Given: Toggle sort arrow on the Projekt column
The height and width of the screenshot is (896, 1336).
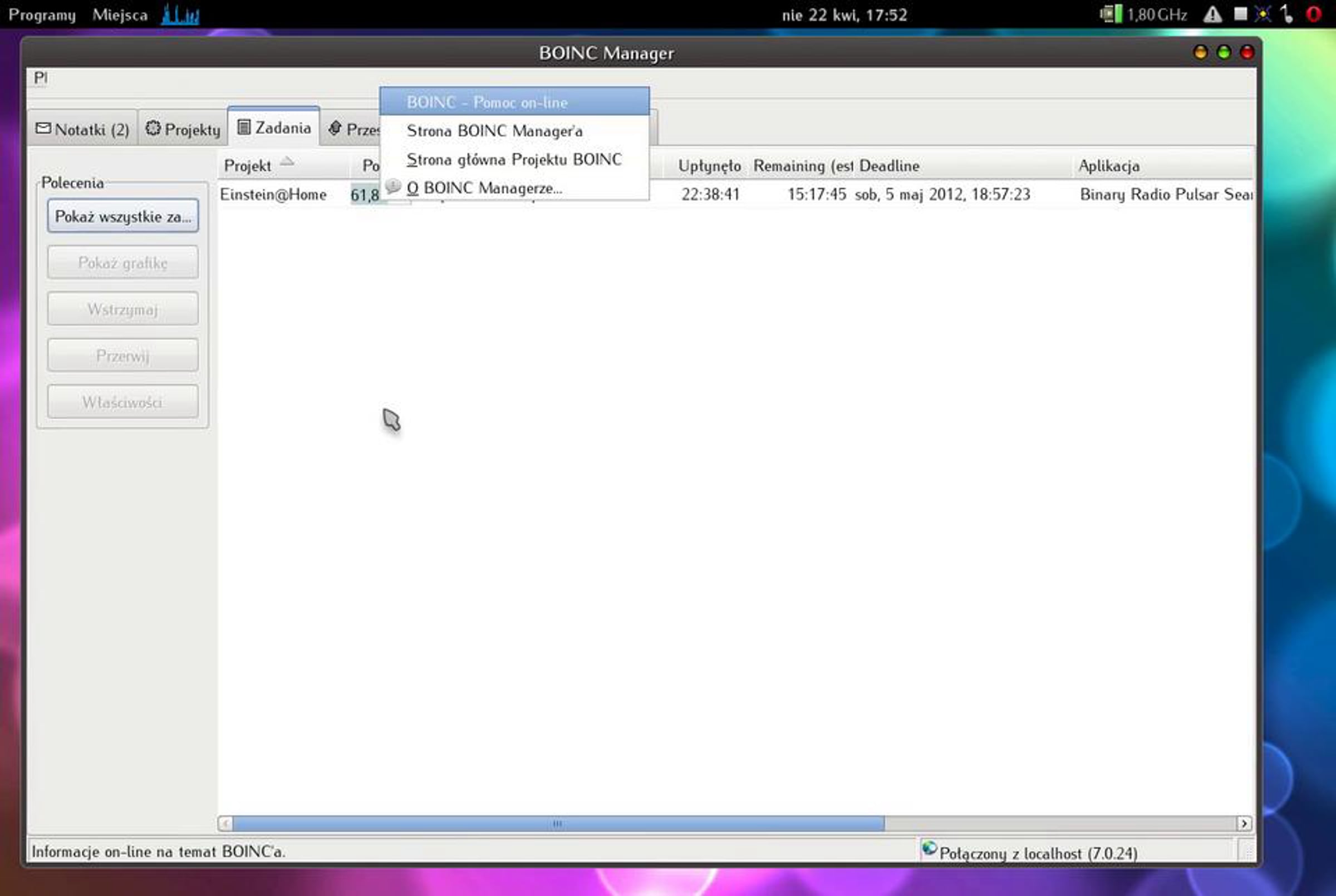Looking at the screenshot, I should point(287,163).
